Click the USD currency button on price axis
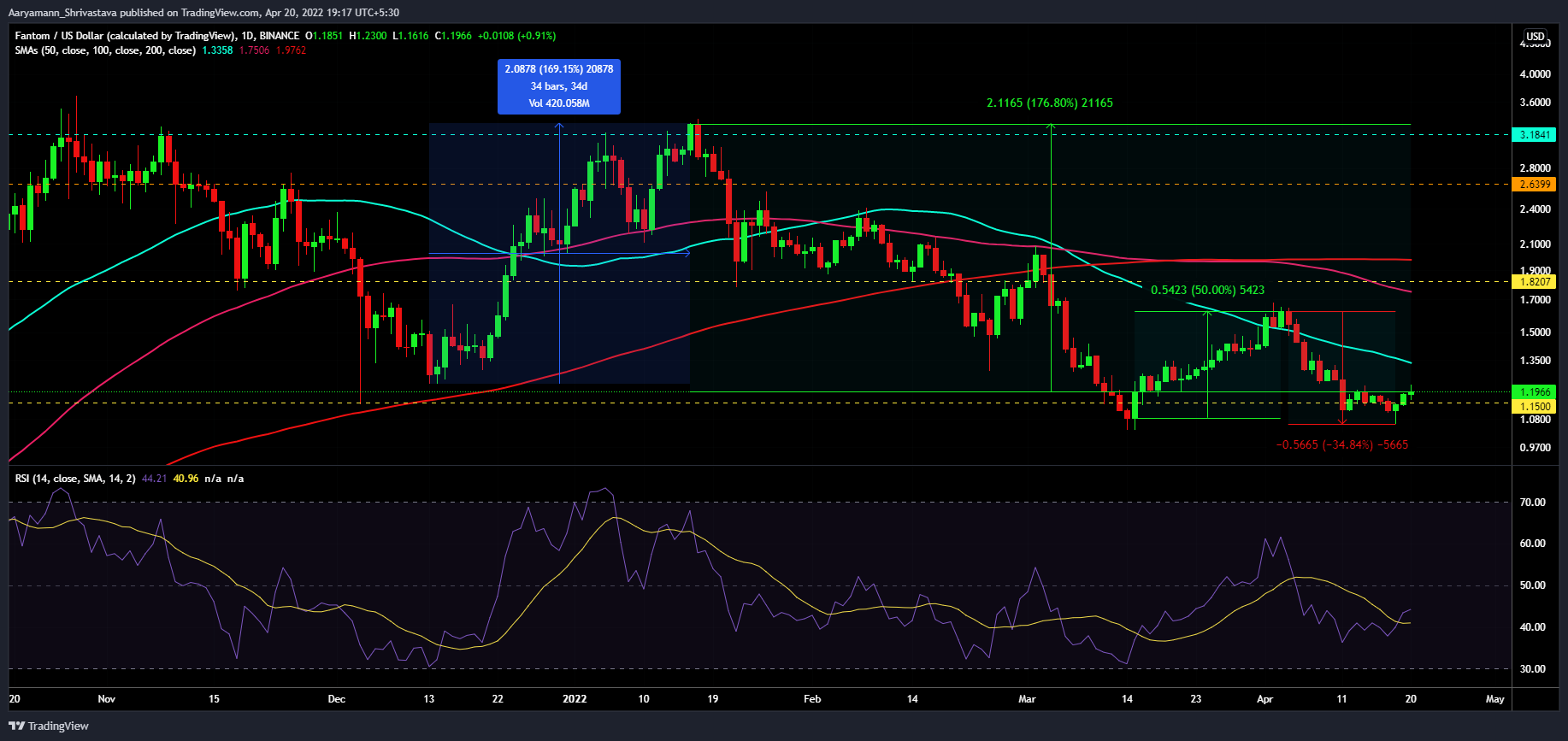The width and height of the screenshot is (1568, 741). pyautogui.click(x=1536, y=36)
